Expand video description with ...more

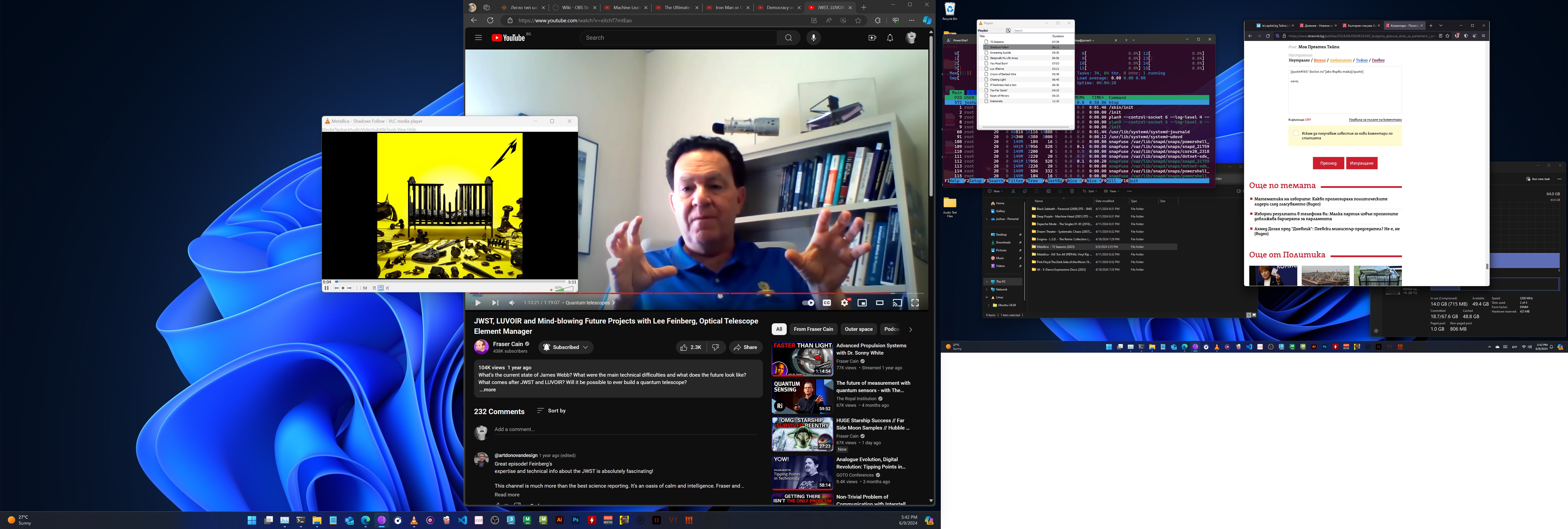[x=488, y=390]
